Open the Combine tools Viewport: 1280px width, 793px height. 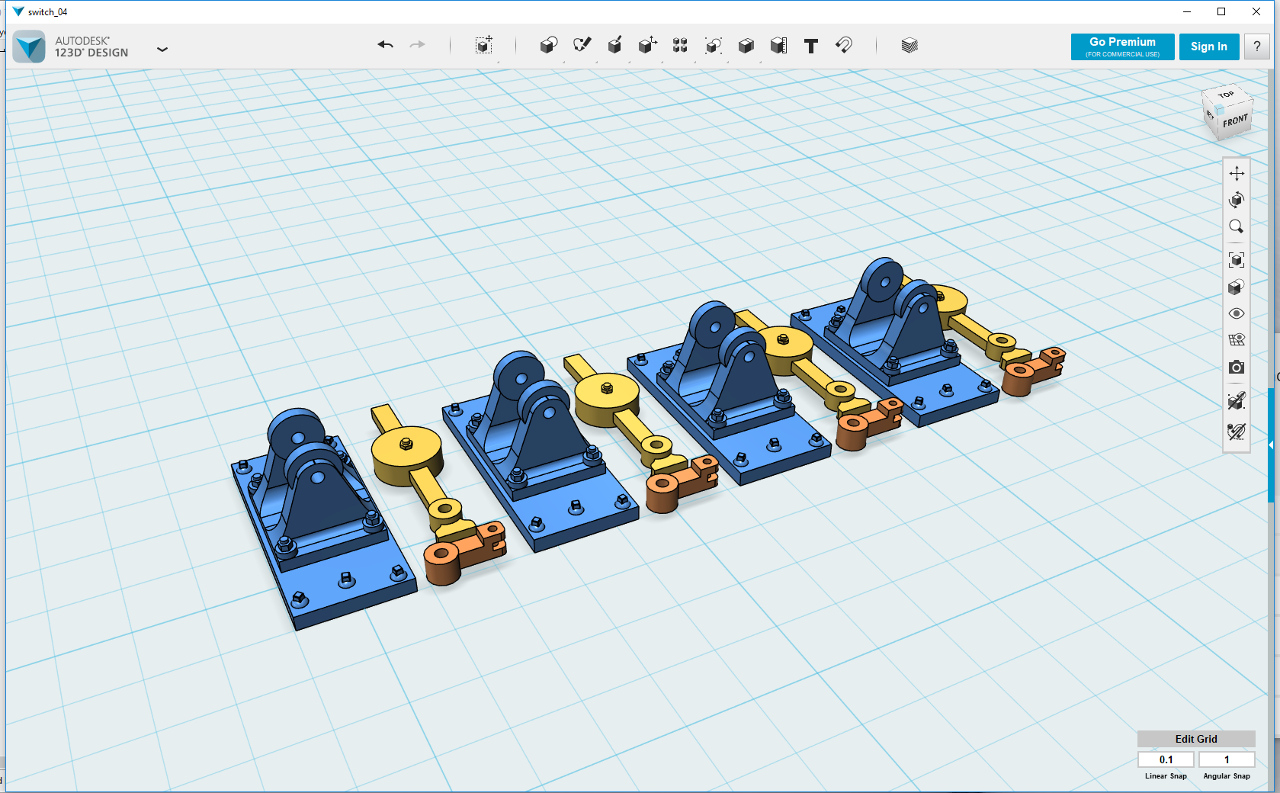[746, 45]
